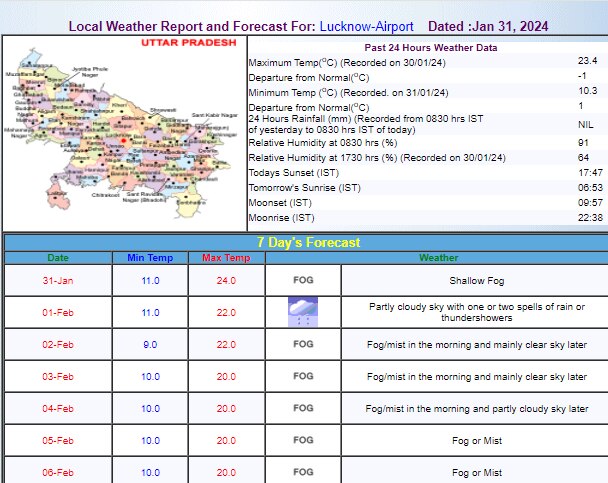The width and height of the screenshot is (608, 483).
Task: Click the Relative Humidity at 0830 hrs label
Action: (x=323, y=143)
